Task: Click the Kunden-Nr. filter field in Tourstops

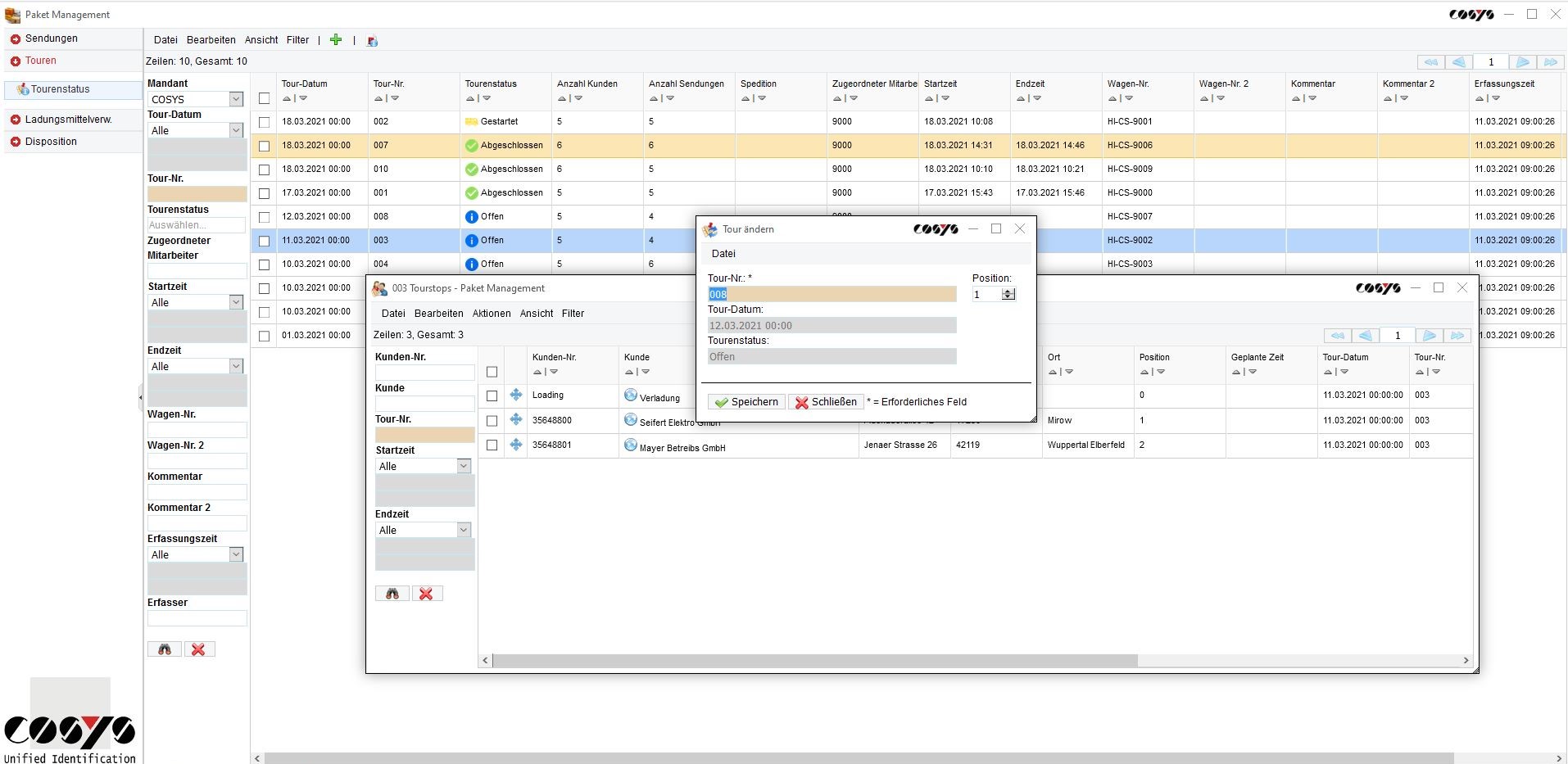Action: pyautogui.click(x=425, y=373)
